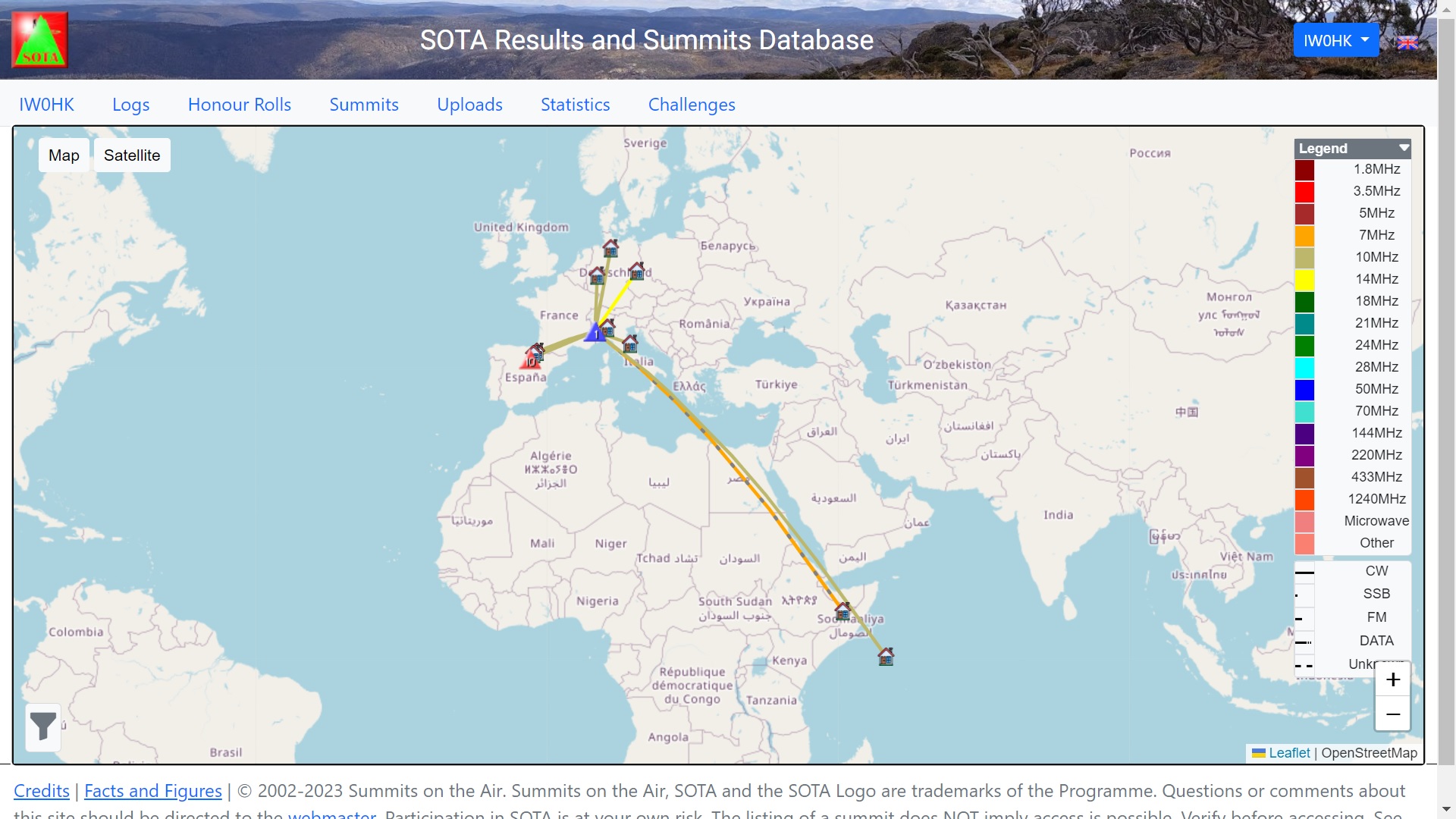Open the IW0HK user dropdown

(x=1335, y=41)
